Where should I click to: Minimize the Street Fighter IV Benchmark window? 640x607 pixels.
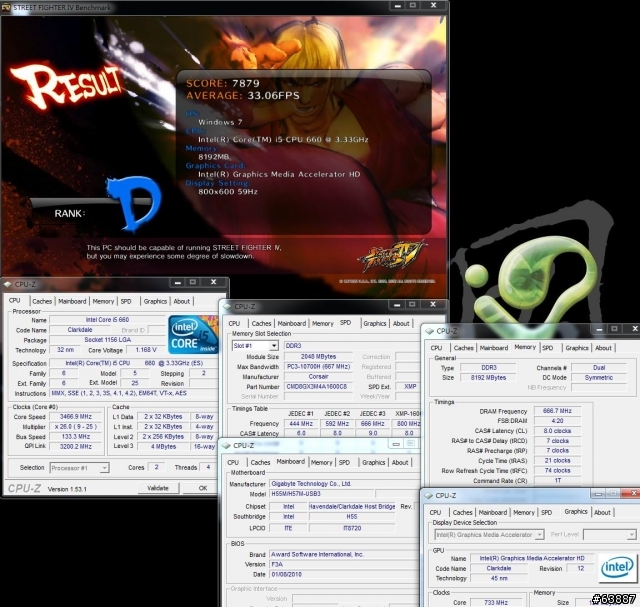point(398,5)
